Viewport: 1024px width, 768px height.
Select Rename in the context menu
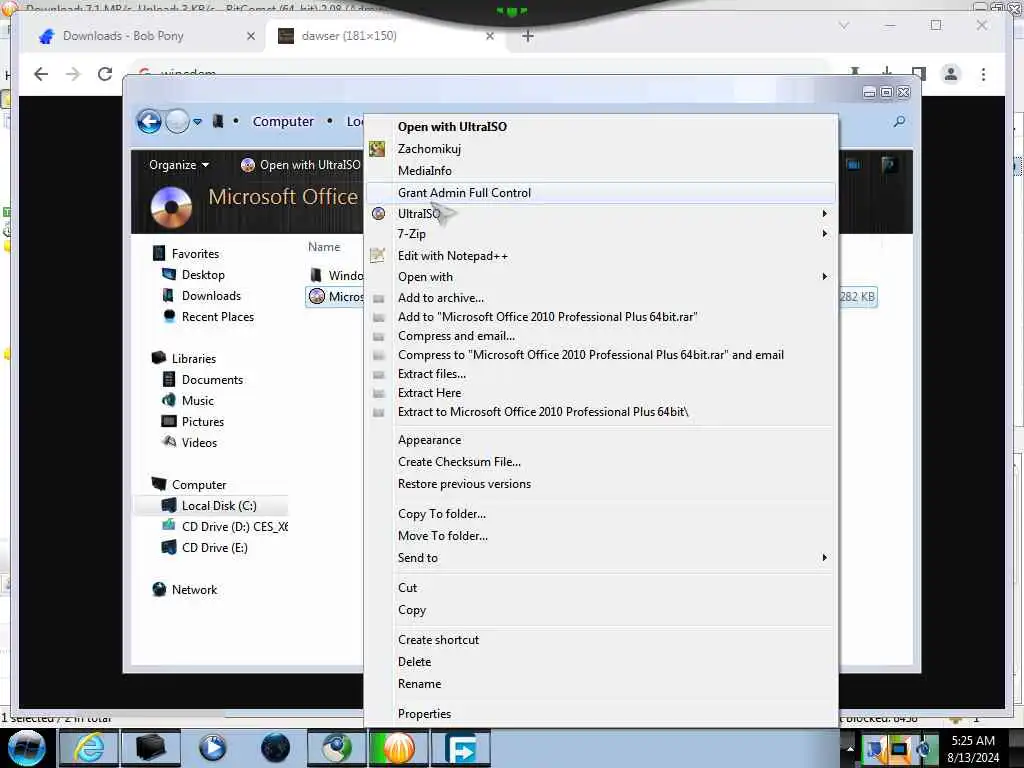coord(419,684)
